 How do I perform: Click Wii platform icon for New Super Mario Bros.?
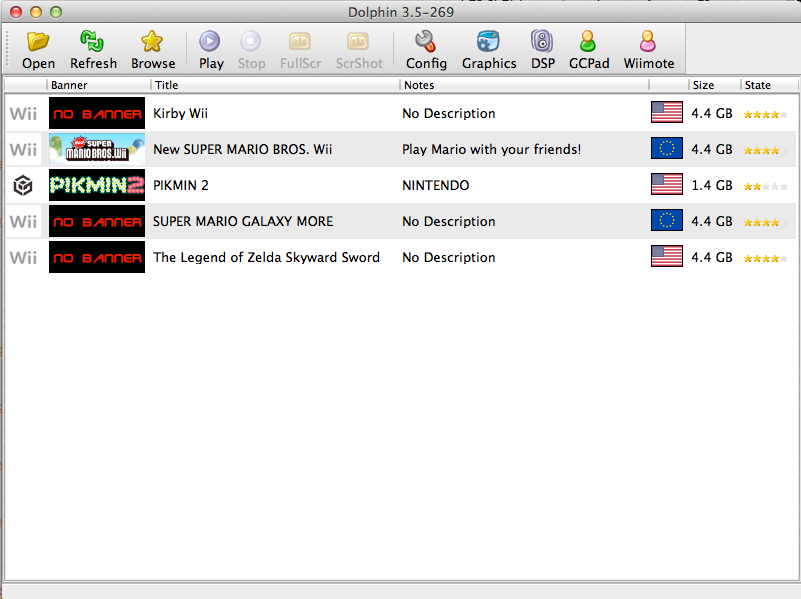pyautogui.click(x=23, y=149)
